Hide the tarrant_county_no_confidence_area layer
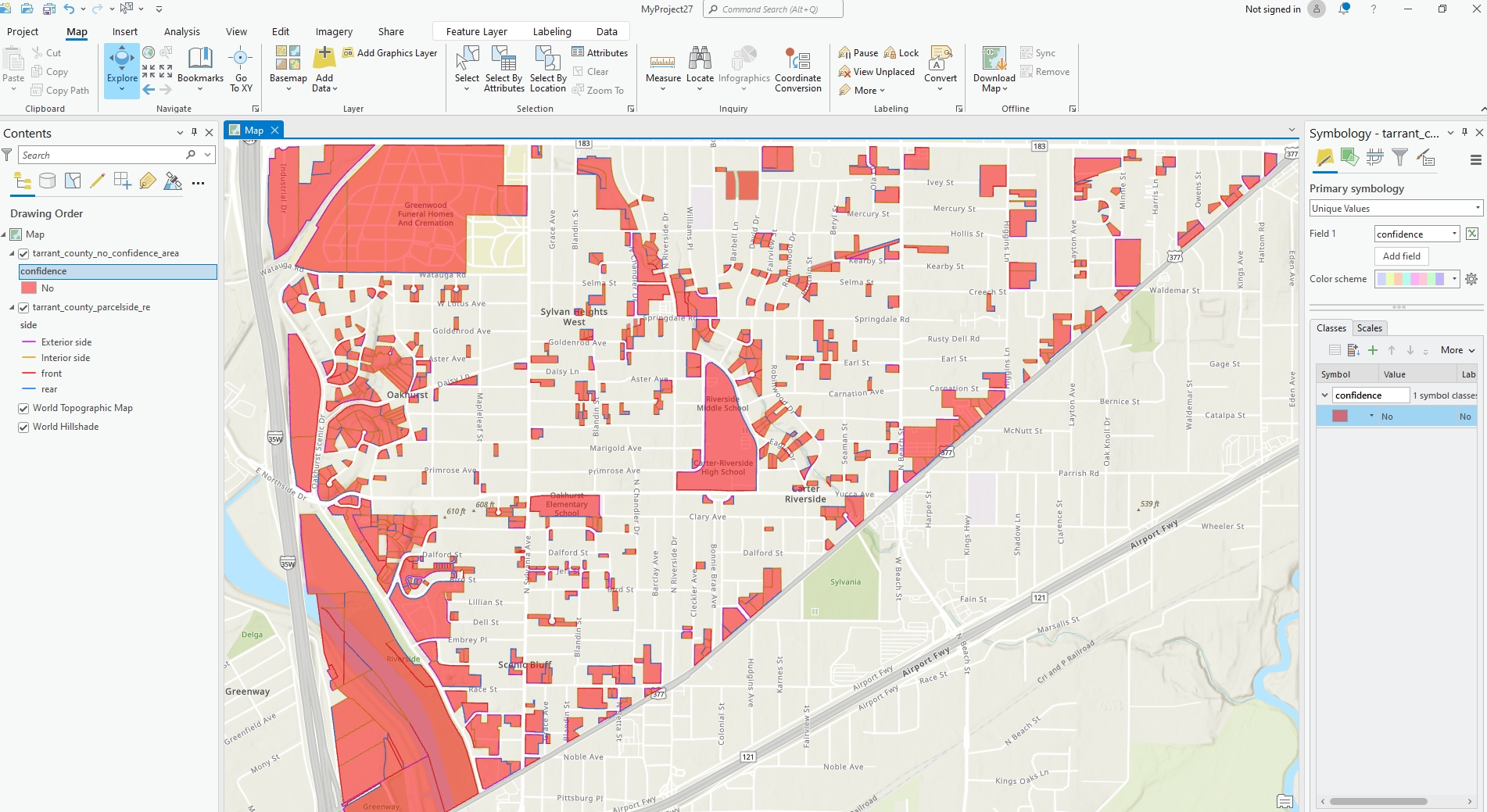The image size is (1487, 812). tap(24, 253)
